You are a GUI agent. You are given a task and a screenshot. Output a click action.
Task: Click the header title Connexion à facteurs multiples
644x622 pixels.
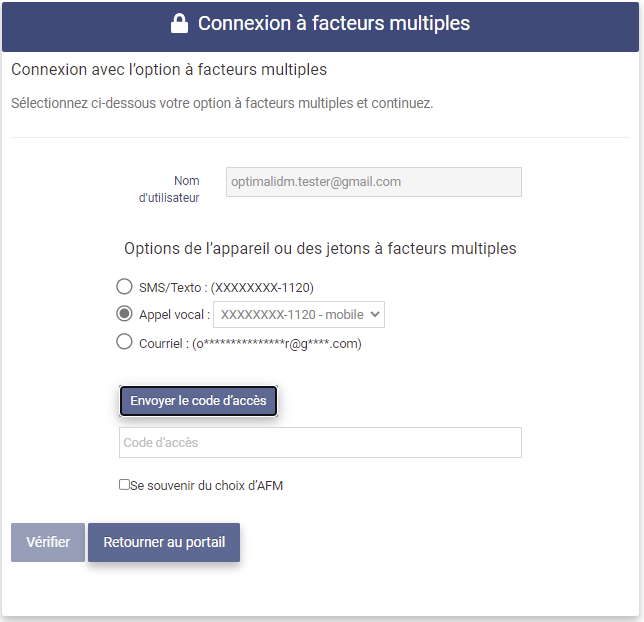334,23
